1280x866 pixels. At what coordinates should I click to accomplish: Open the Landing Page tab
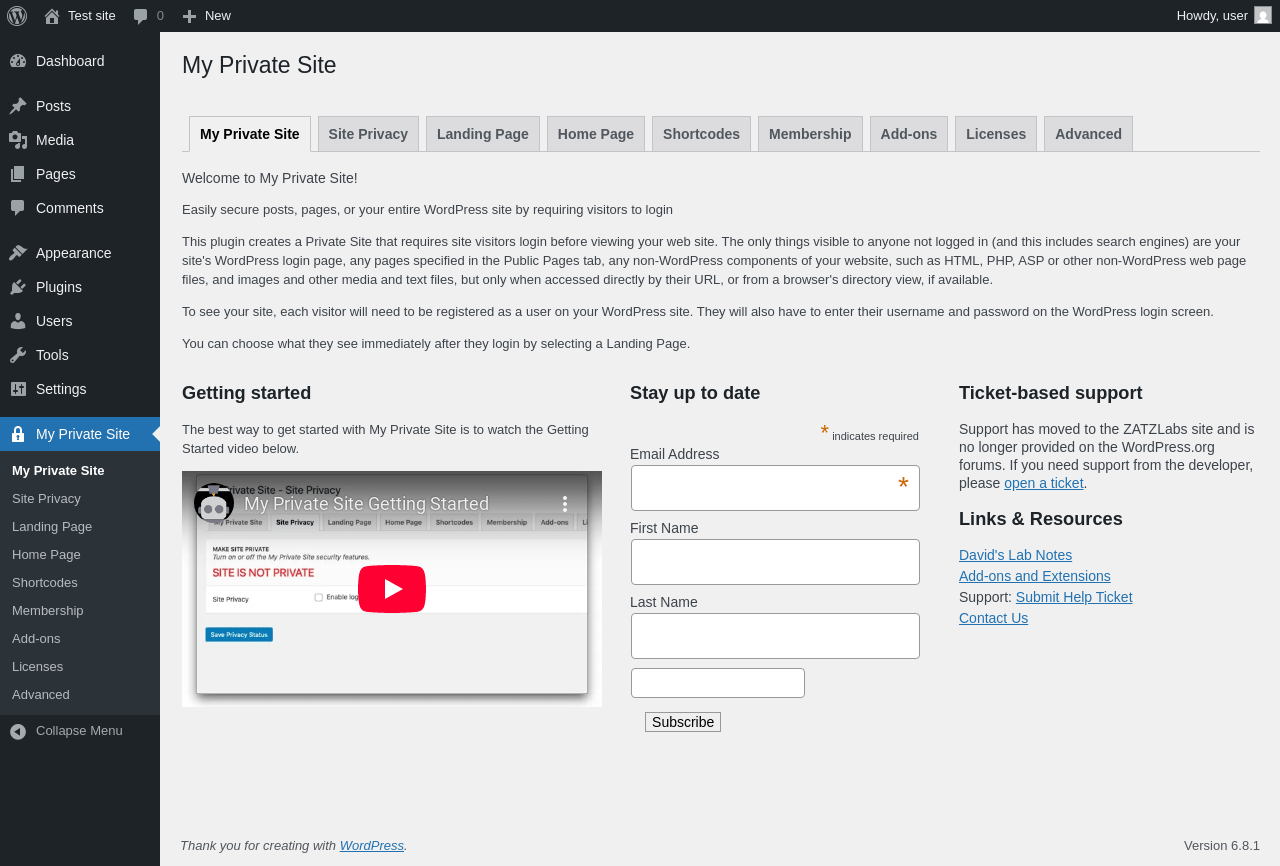point(483,134)
